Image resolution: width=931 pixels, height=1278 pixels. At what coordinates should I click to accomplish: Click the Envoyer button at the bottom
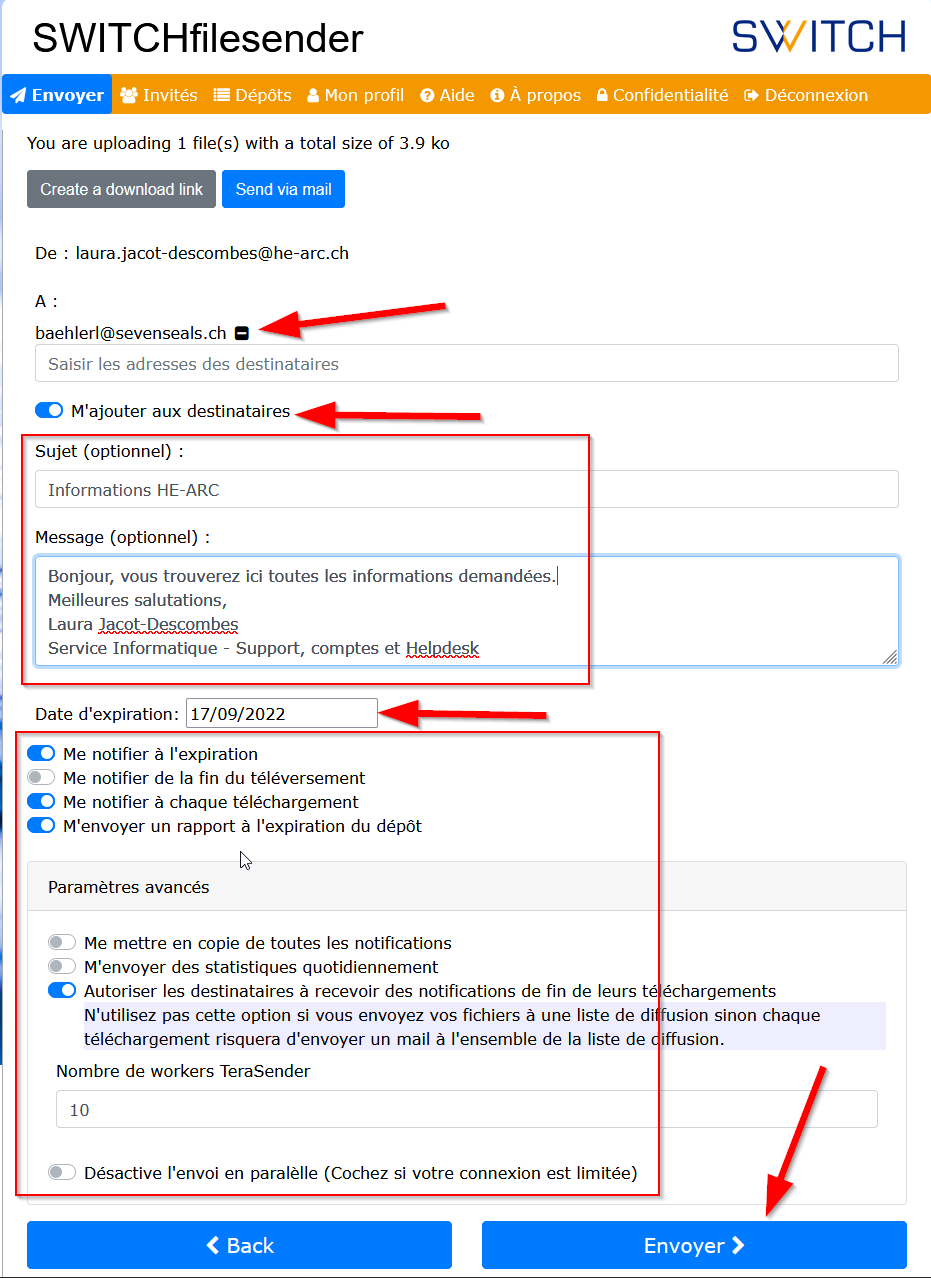coord(694,1245)
